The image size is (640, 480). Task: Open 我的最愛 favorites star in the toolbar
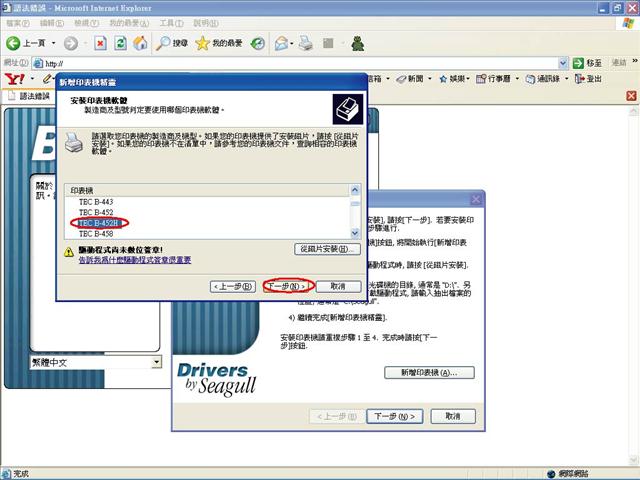point(219,43)
